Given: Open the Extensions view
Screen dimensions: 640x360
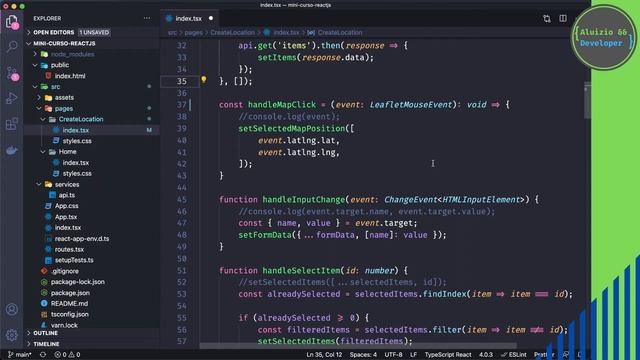Looking at the screenshot, I should (12, 124).
